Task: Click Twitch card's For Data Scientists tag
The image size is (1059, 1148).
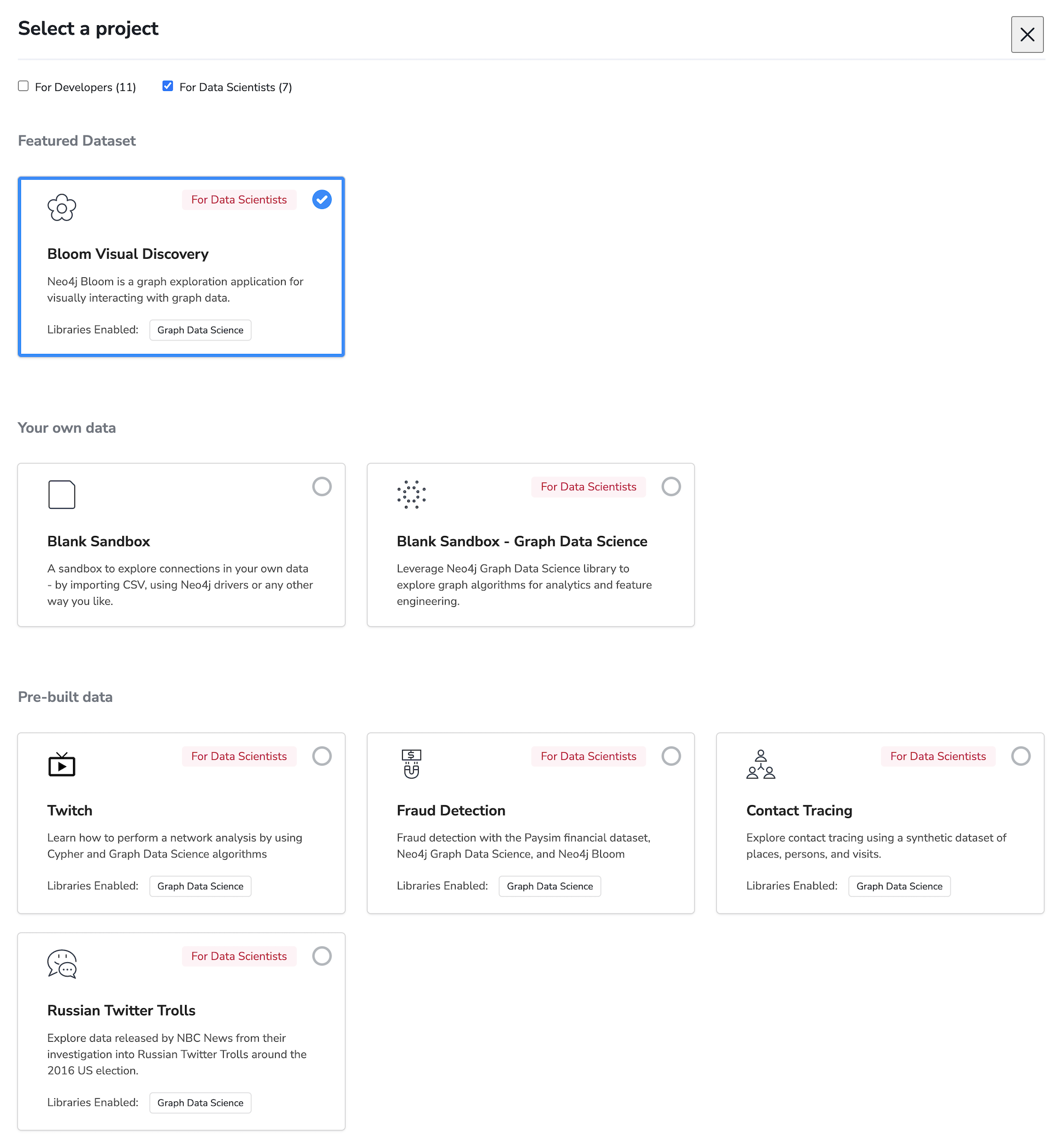Action: [x=239, y=756]
